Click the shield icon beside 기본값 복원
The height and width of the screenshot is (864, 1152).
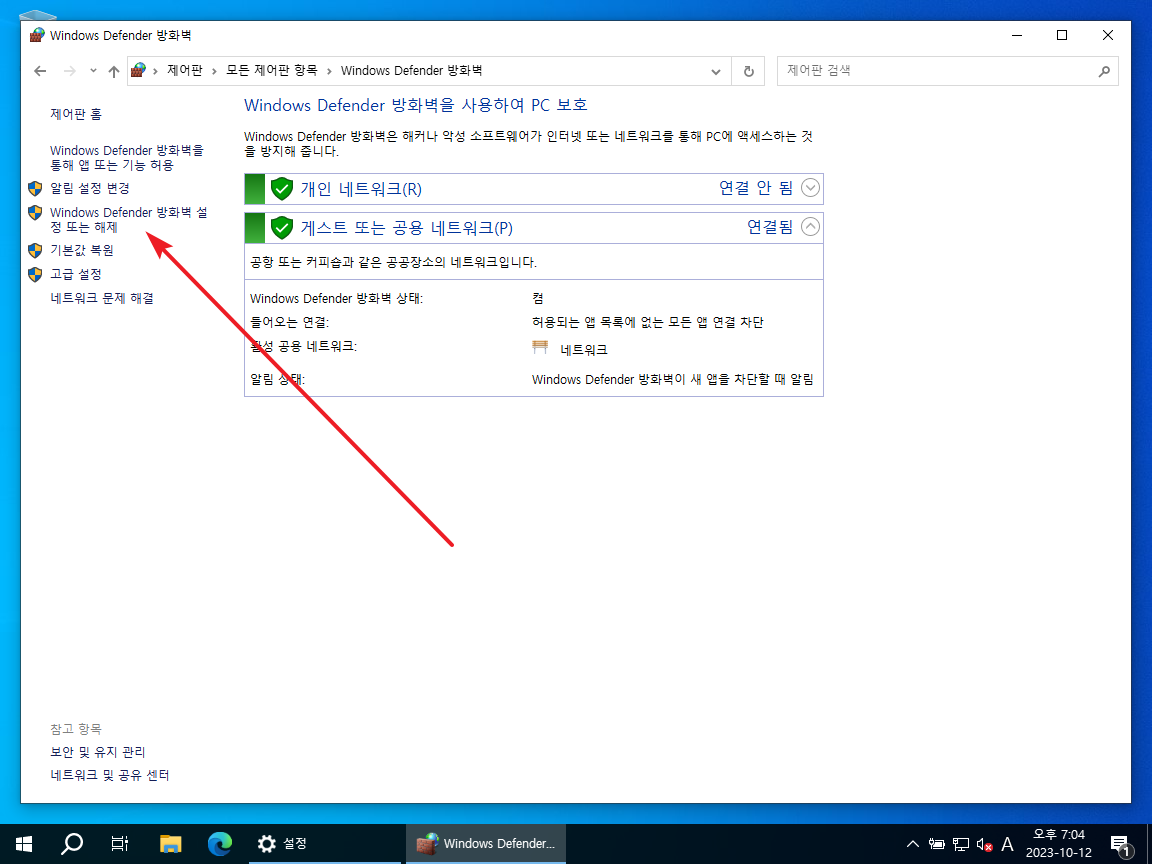pyautogui.click(x=35, y=251)
